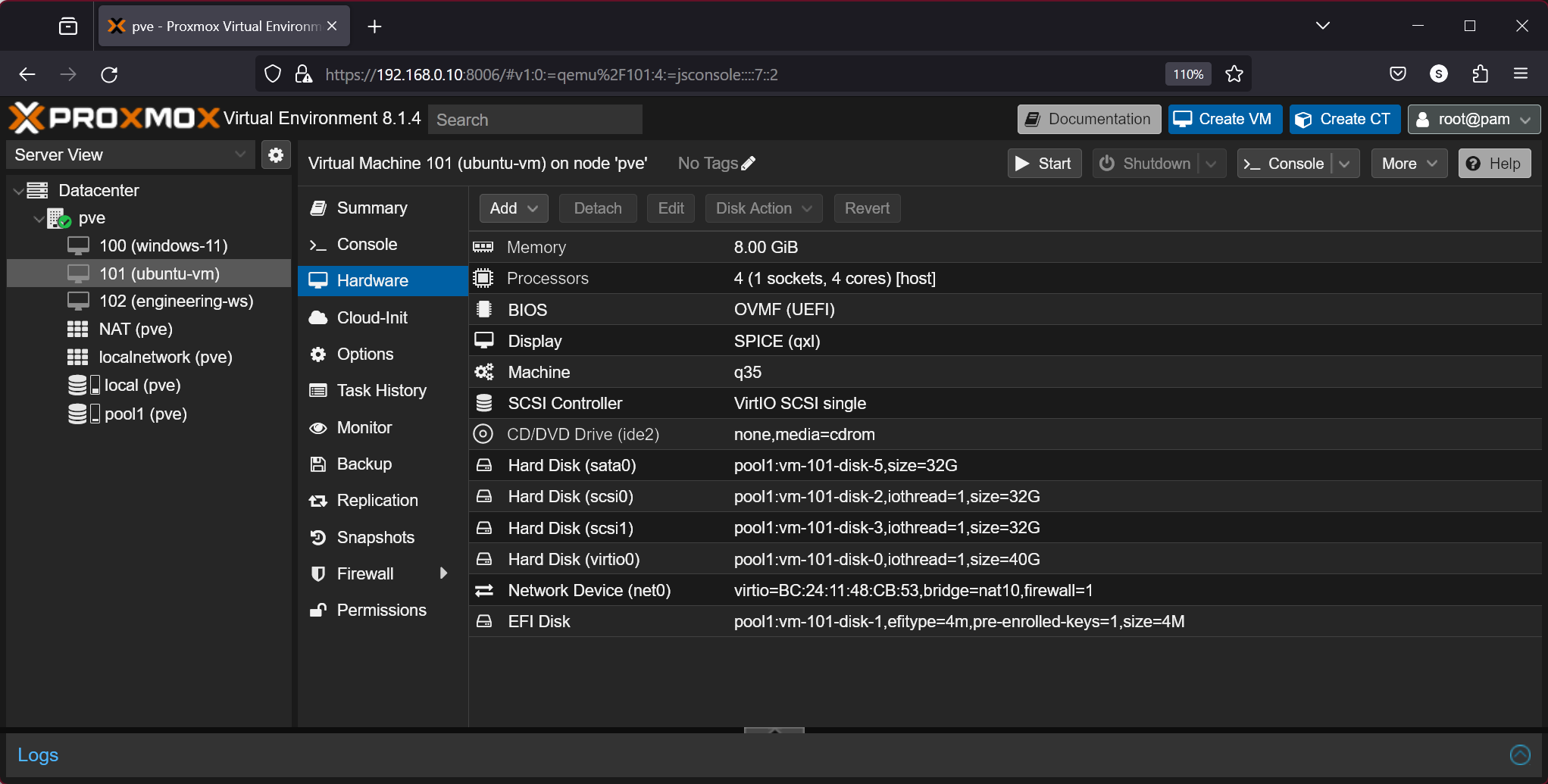Open the Documentation button
The height and width of the screenshot is (784, 1548).
1089,119
